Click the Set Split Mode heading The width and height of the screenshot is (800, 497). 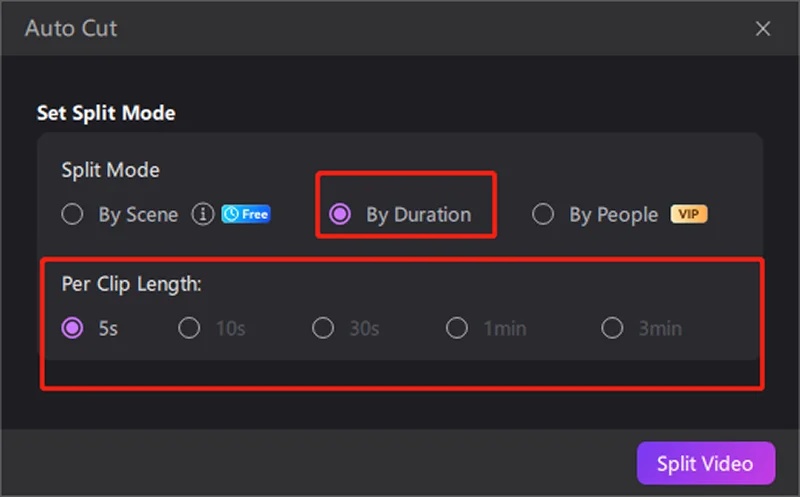click(106, 113)
